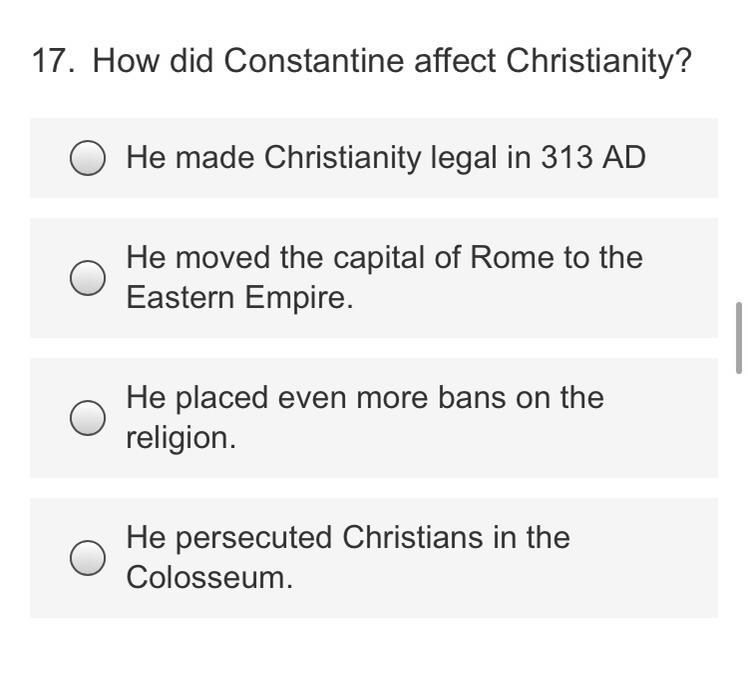
Task: Choose the radio button for moved the capital
Action: [x=88, y=278]
